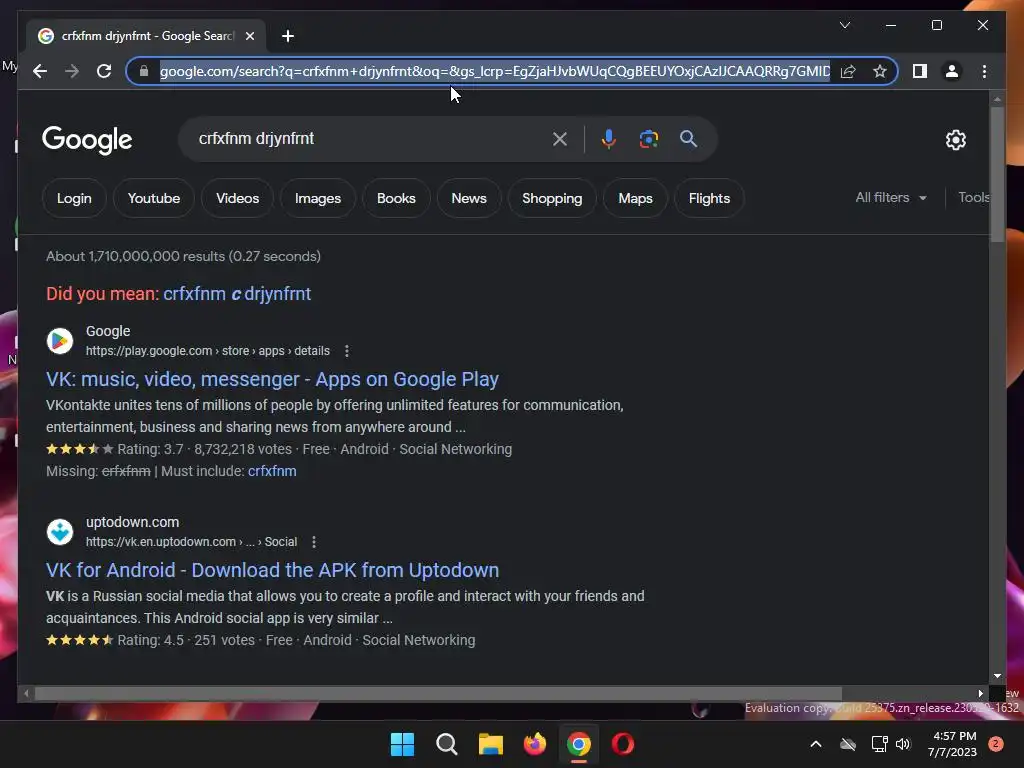Image resolution: width=1024 pixels, height=768 pixels.
Task: Open File Explorer from the taskbar
Action: (x=490, y=744)
